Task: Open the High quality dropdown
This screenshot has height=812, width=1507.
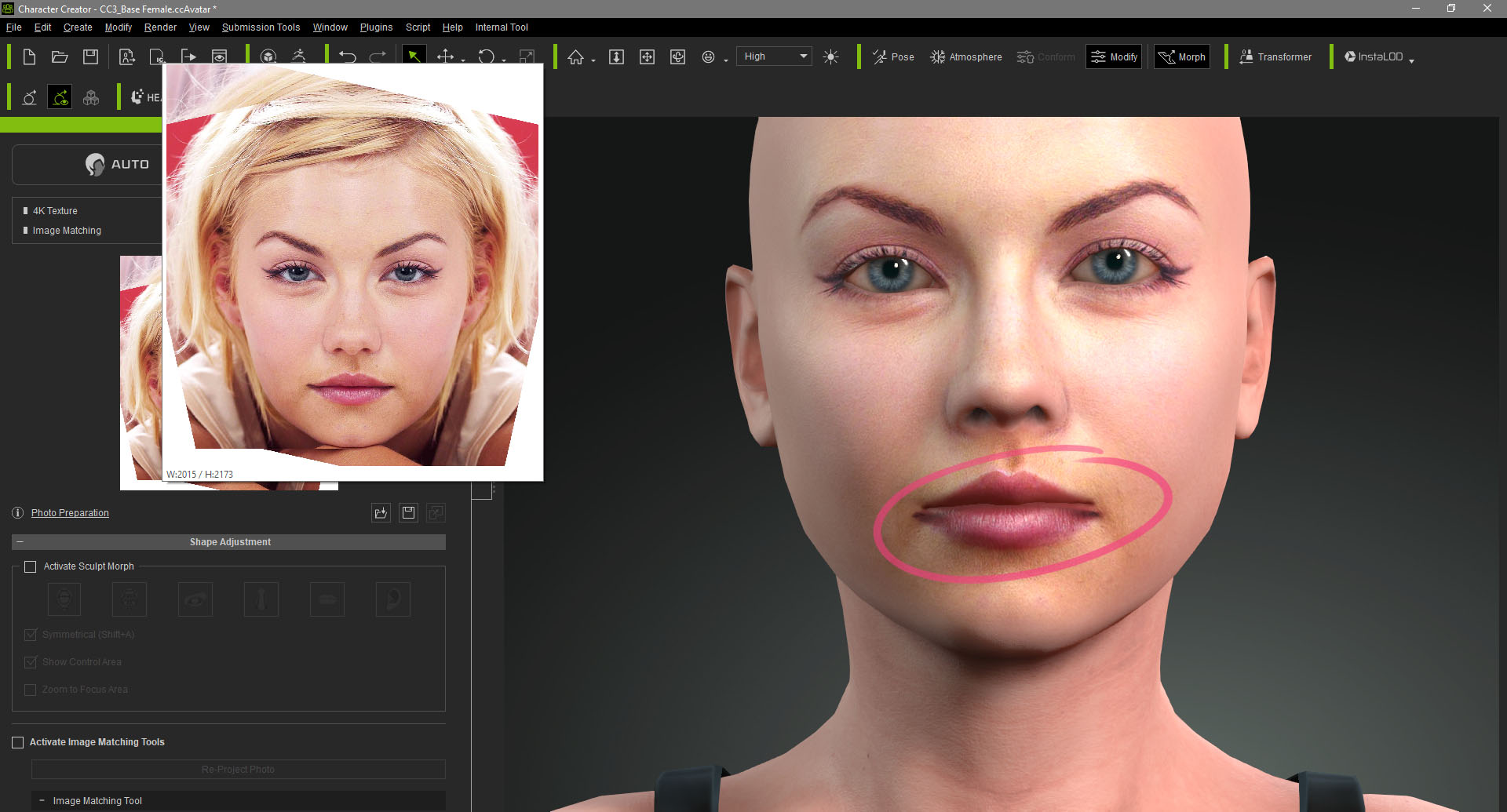Action: coord(774,56)
